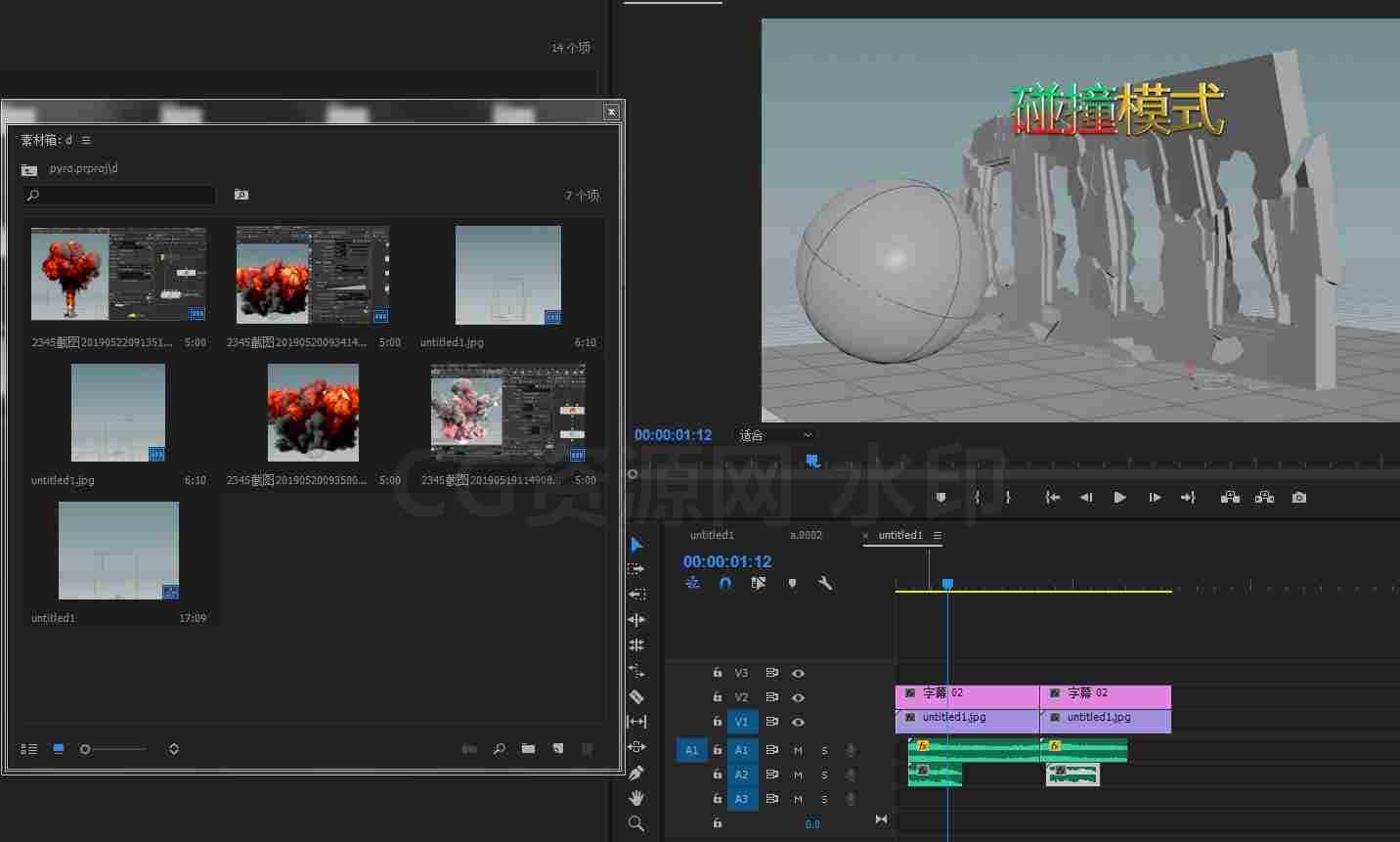Viewport: 1400px width, 842px height.
Task: Step back one frame
Action: 1085,498
